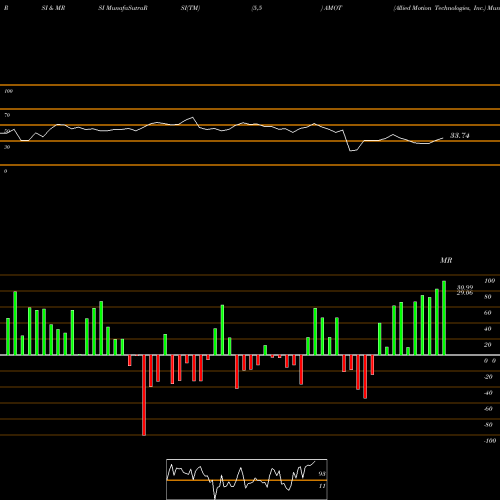Select the 29.06 value beside the histogram
500x500 pixels.
pyautogui.click(x=465, y=293)
